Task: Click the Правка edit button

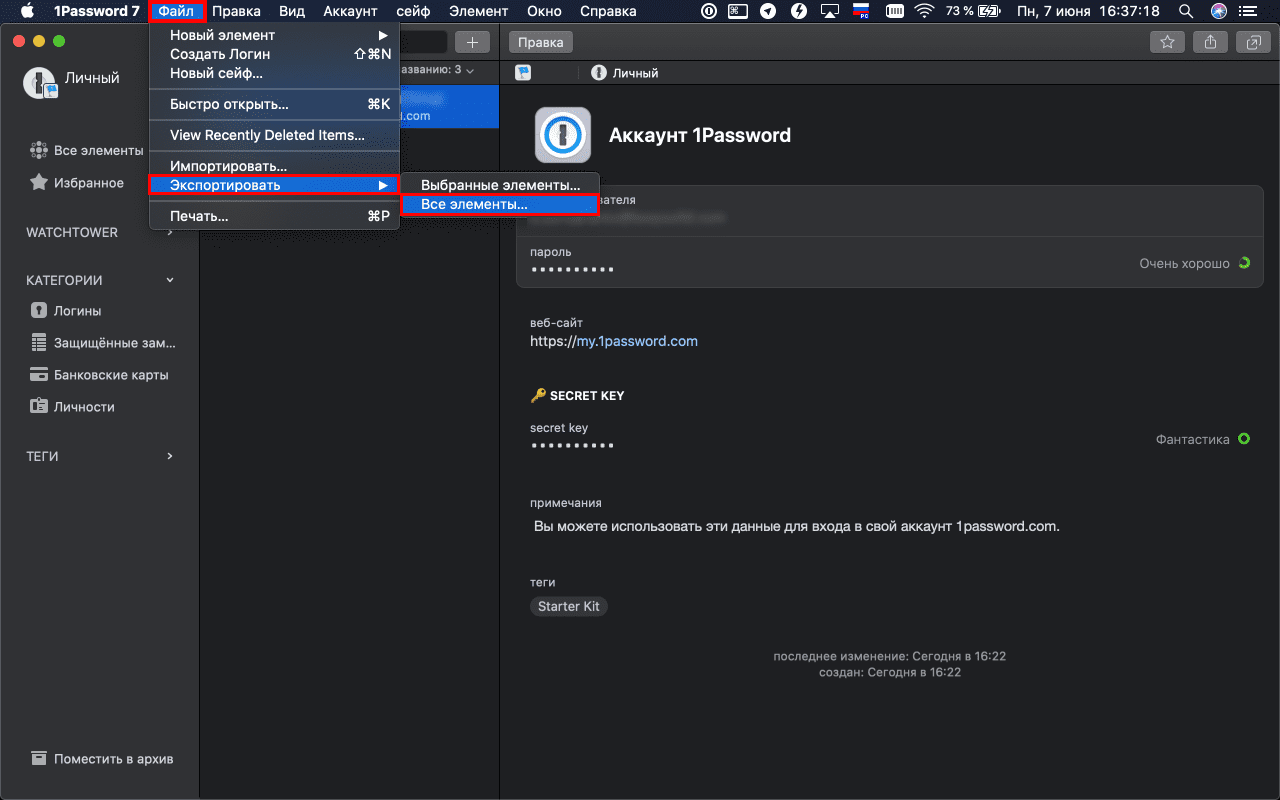Action: click(x=541, y=42)
